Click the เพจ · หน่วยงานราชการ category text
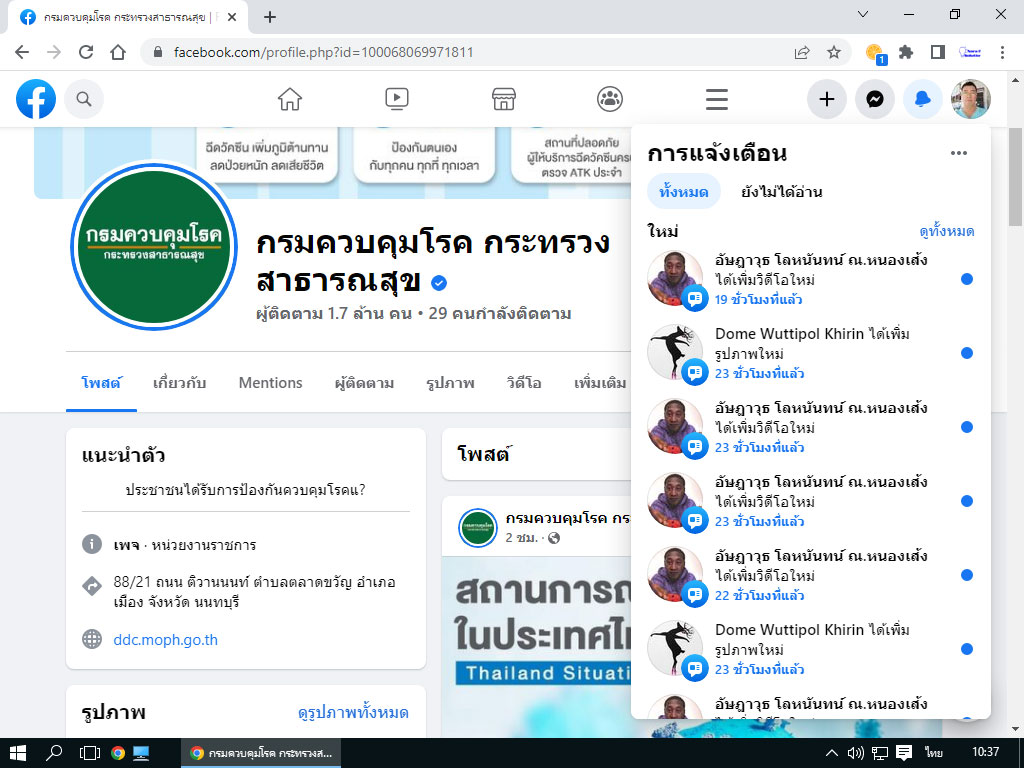The width and height of the screenshot is (1024, 768). (x=184, y=545)
